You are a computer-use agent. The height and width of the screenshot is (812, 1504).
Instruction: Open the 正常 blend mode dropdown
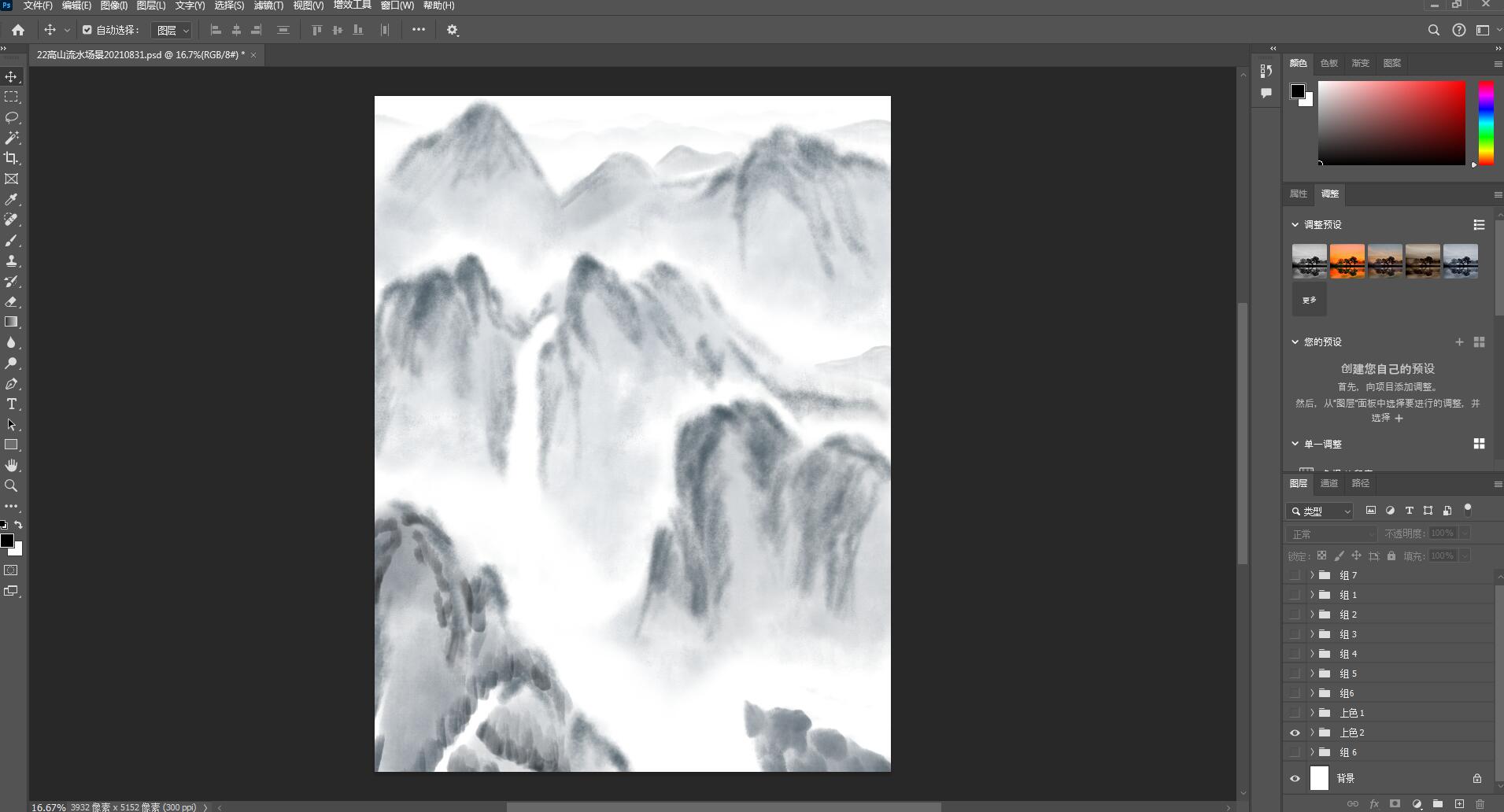pos(1332,533)
